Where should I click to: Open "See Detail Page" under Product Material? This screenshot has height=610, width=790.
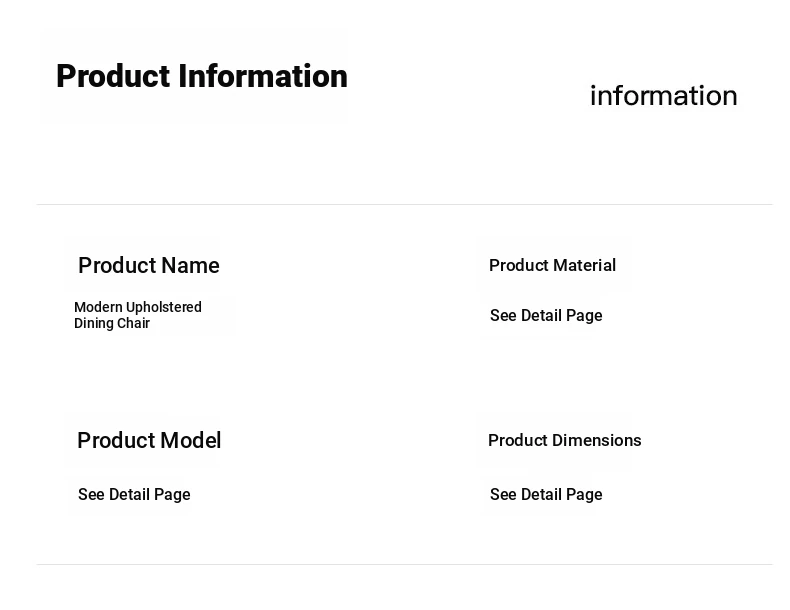546,316
